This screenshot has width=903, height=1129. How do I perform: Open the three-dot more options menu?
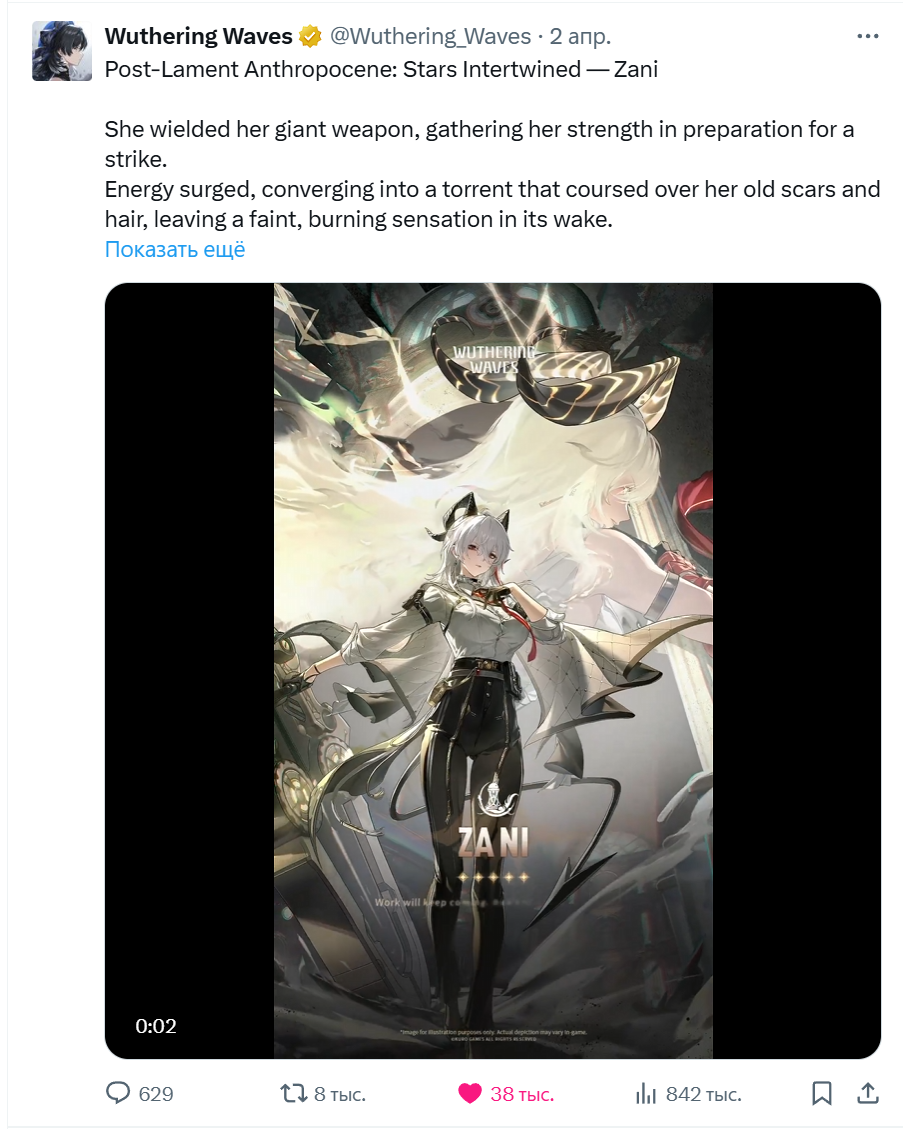pyautogui.click(x=868, y=36)
